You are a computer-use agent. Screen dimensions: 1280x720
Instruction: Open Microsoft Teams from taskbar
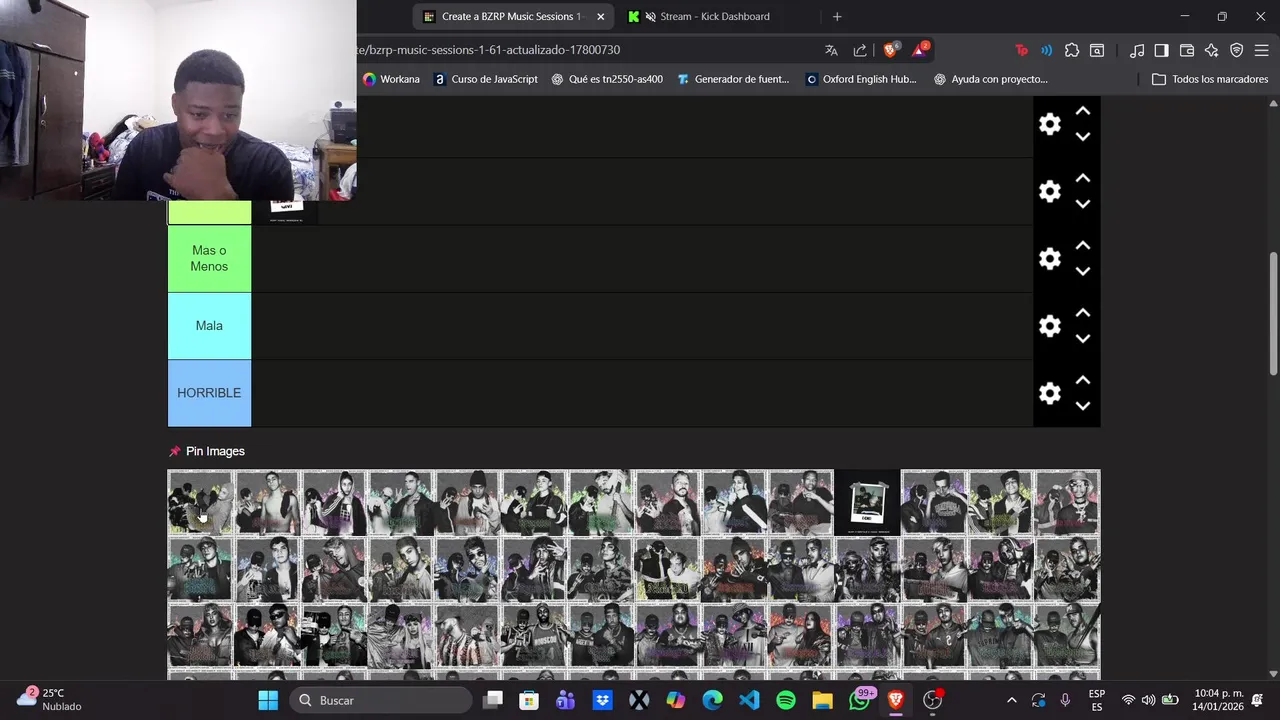[566, 700]
